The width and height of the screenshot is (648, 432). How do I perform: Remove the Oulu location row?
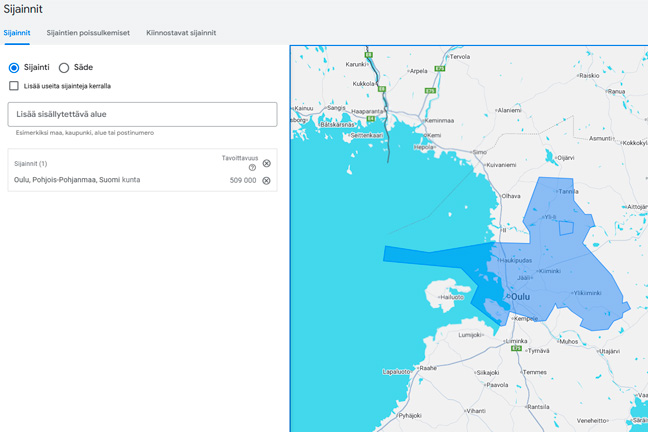[x=266, y=181]
